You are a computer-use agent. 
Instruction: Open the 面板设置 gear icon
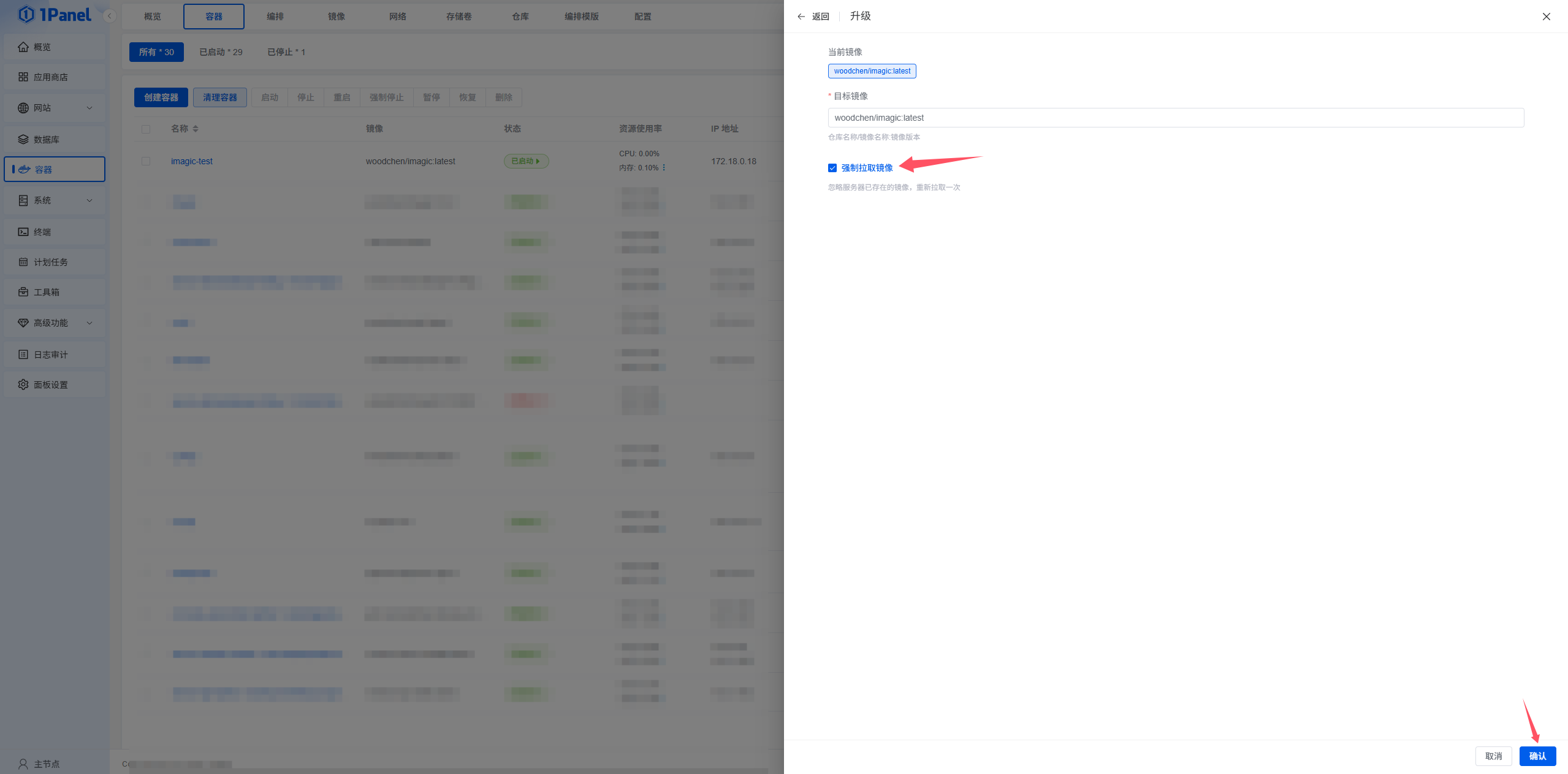point(23,384)
